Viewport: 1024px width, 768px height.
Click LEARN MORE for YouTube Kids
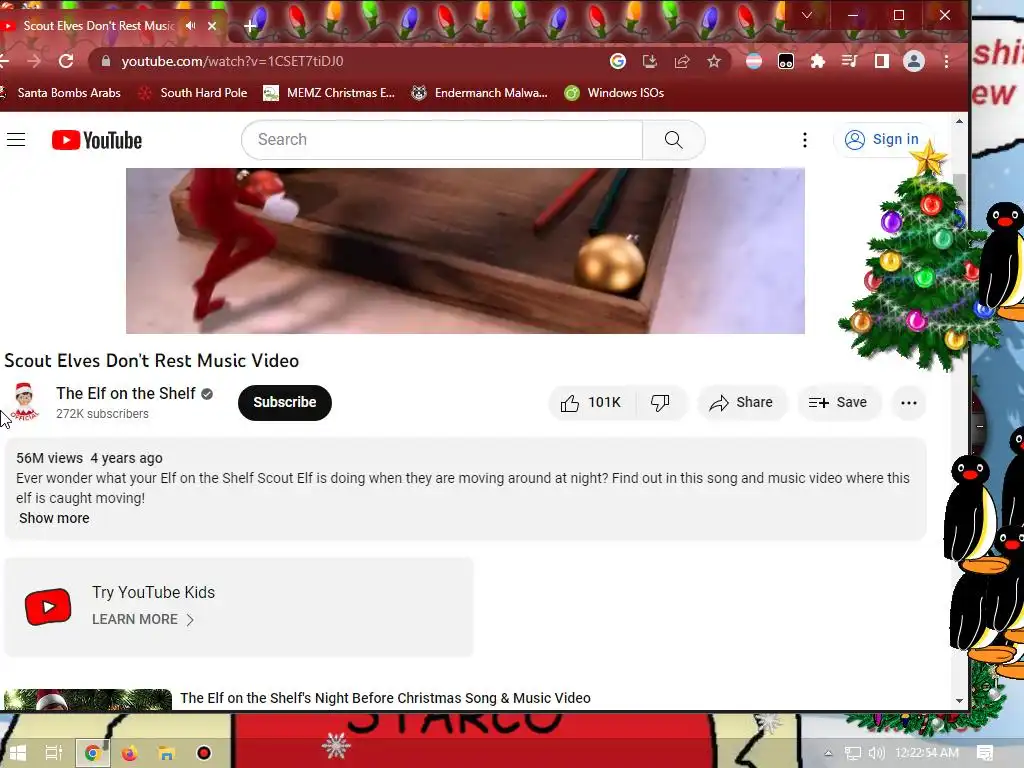pos(143,619)
